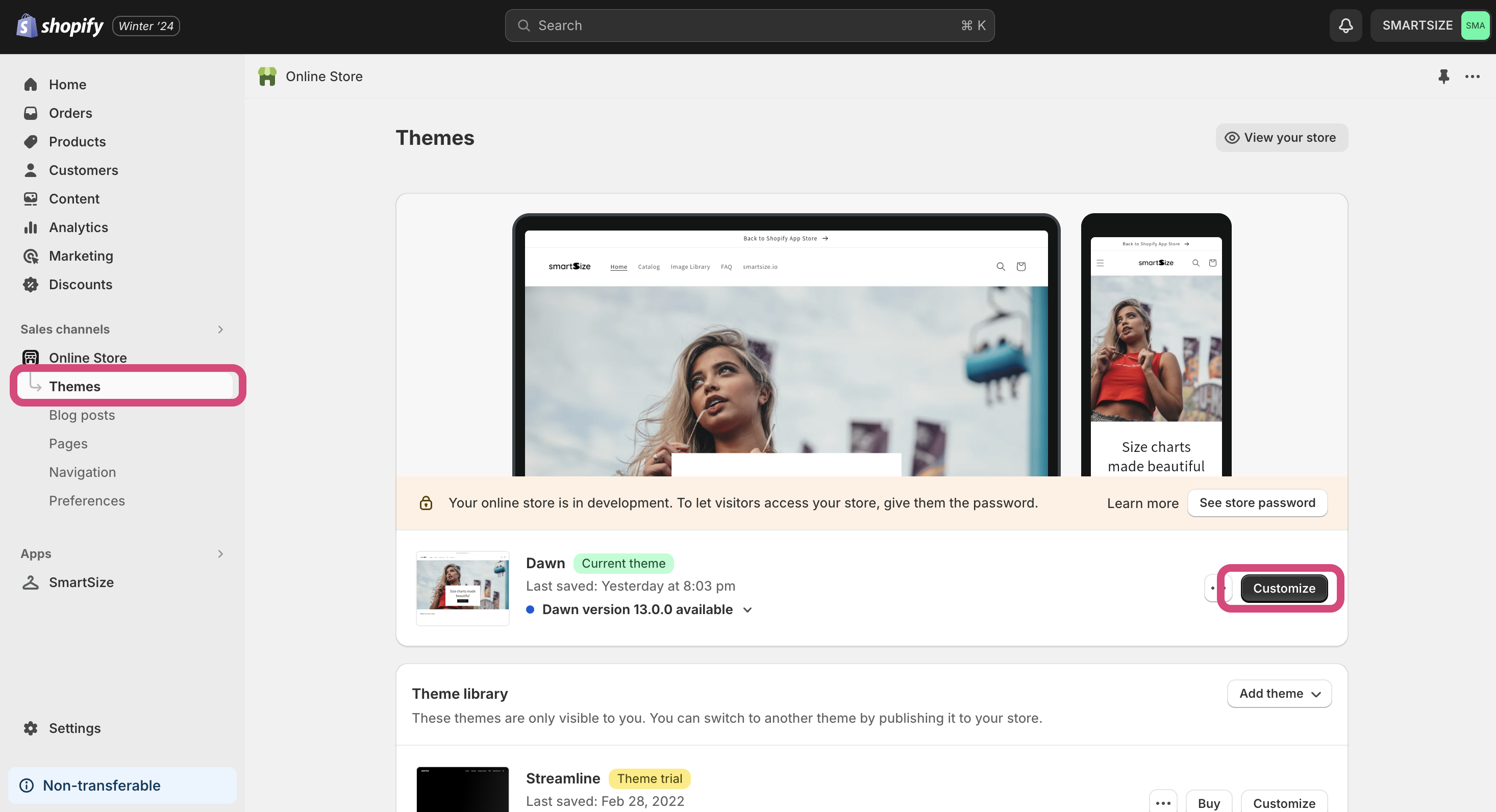
Task: Click the SMA account avatar
Action: coord(1475,26)
